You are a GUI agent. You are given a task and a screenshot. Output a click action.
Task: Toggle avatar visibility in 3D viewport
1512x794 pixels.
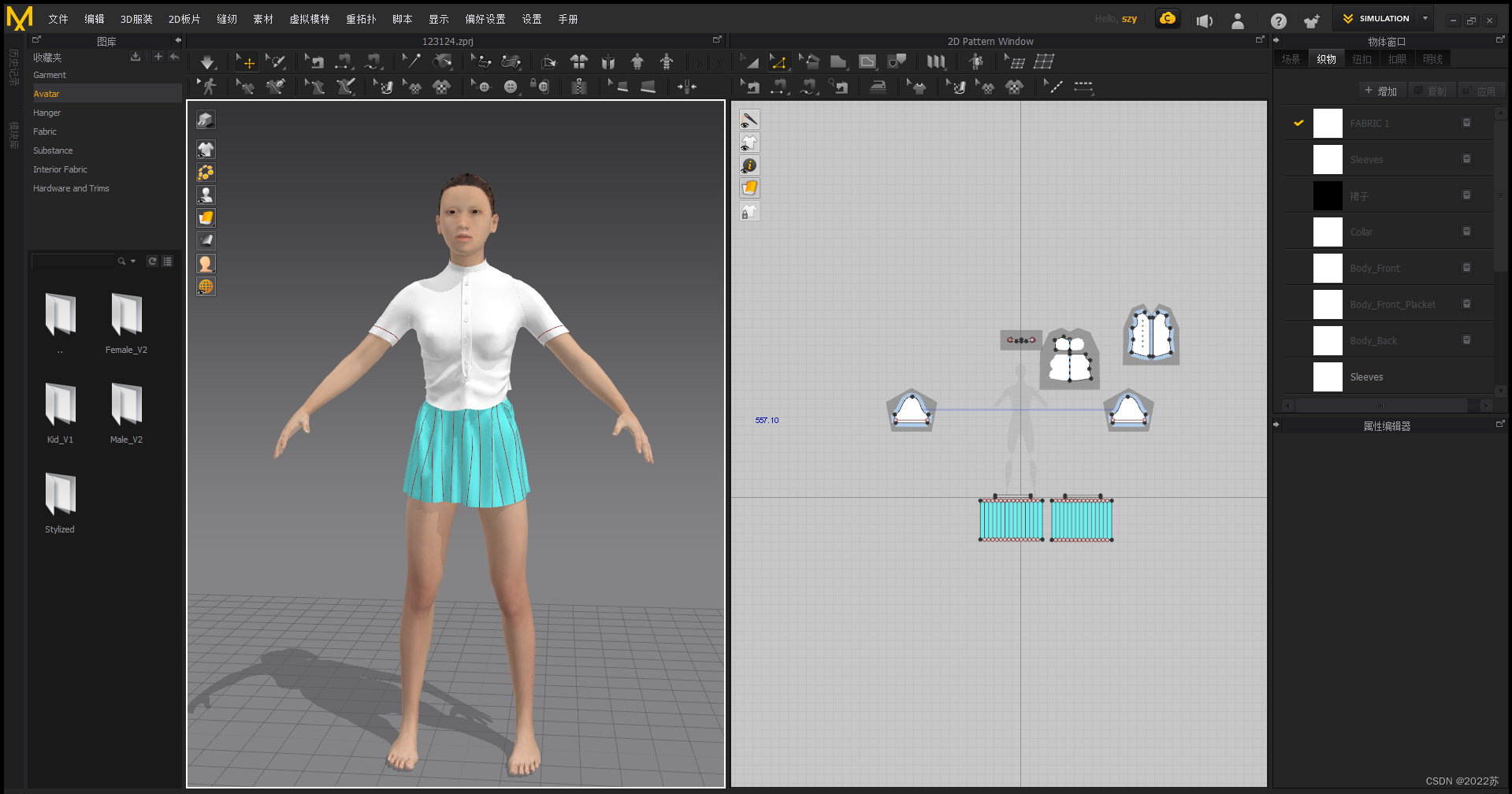[x=206, y=195]
